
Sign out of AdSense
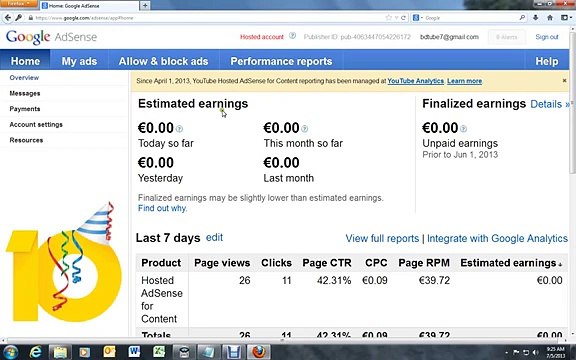547,37
